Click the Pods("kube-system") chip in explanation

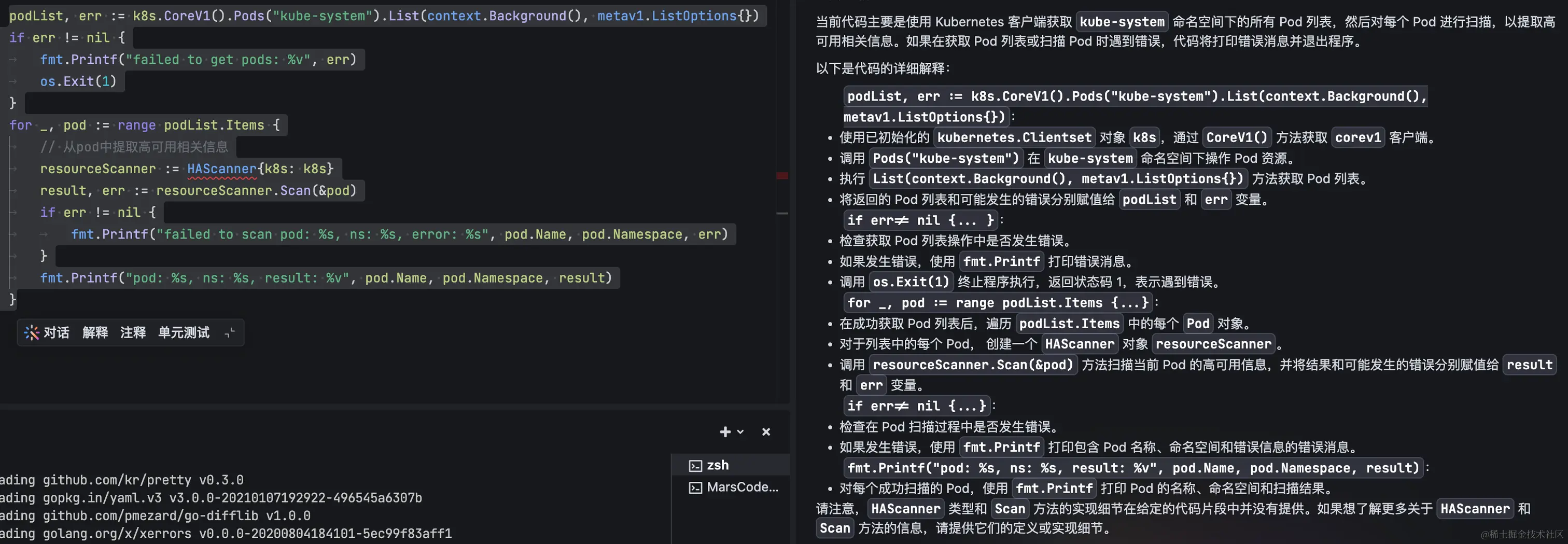click(x=946, y=158)
